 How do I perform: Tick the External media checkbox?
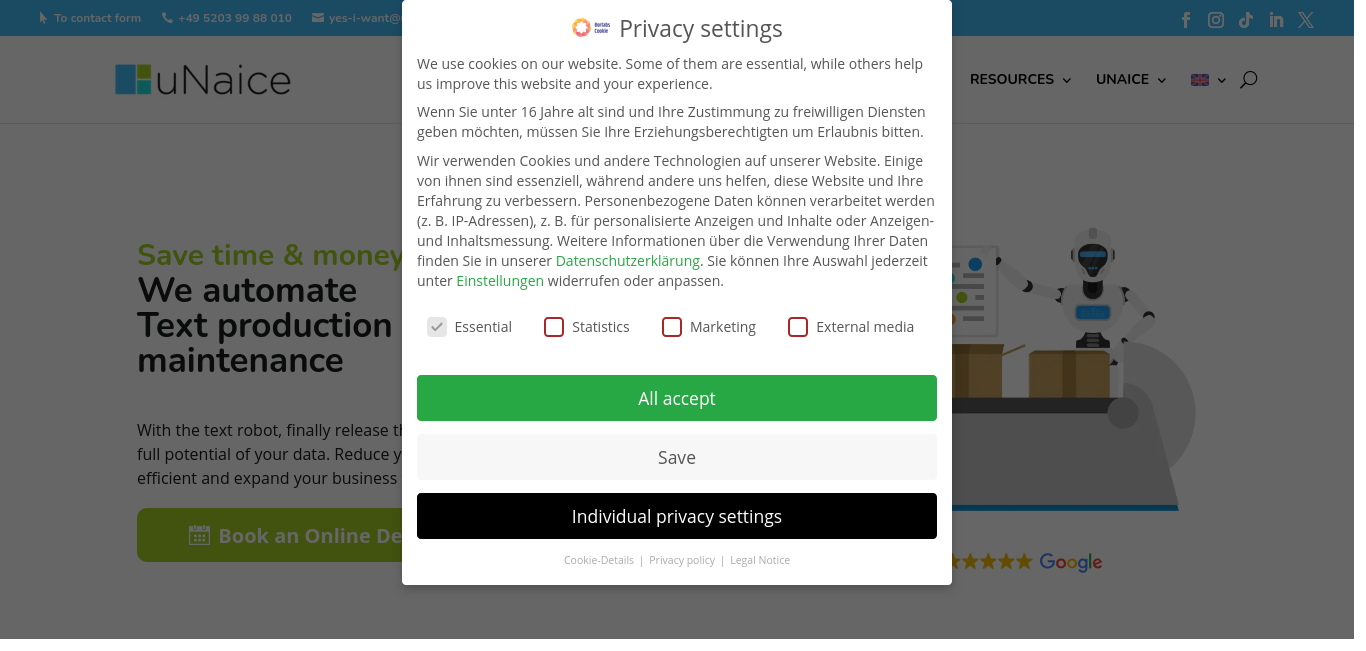tap(798, 327)
